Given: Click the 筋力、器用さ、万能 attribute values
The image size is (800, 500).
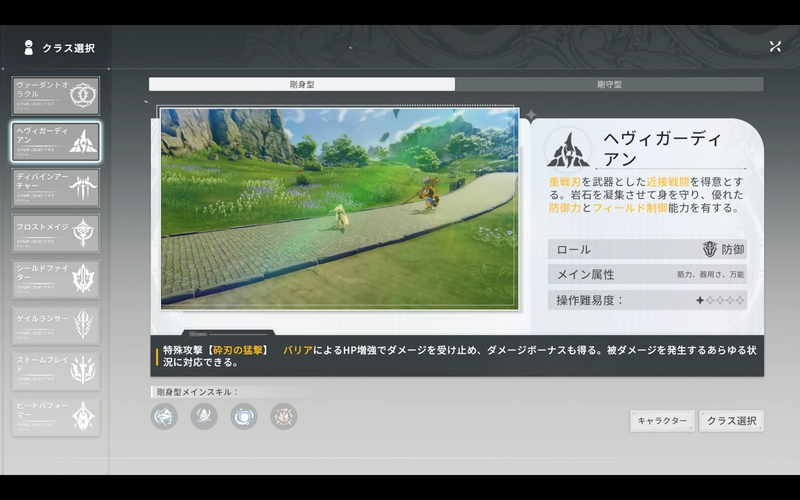Looking at the screenshot, I should 711,274.
